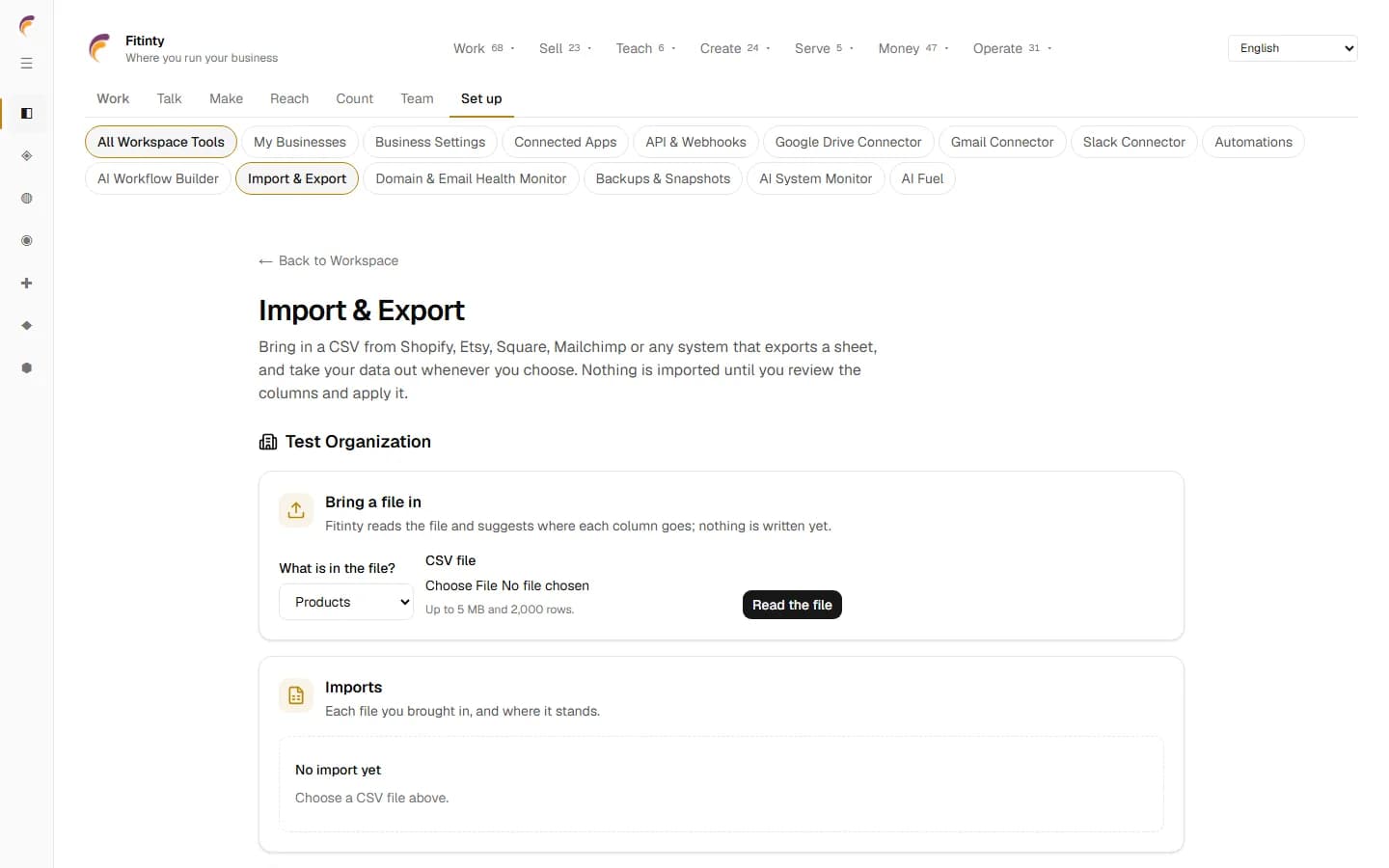The width and height of the screenshot is (1389, 868).
Task: Expand the Work 68 top menu
Action: 484,48
